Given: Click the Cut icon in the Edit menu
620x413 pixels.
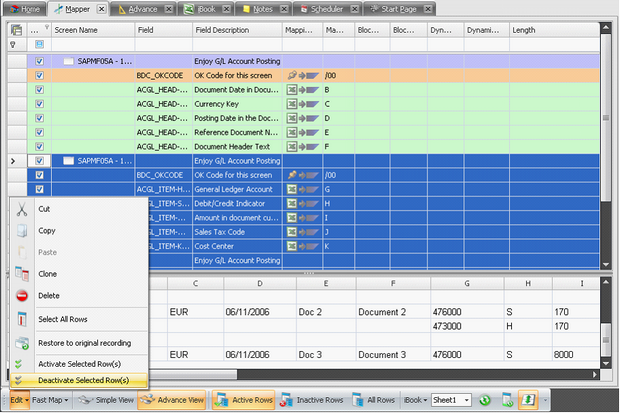Looking at the screenshot, I should pyautogui.click(x=21, y=208).
